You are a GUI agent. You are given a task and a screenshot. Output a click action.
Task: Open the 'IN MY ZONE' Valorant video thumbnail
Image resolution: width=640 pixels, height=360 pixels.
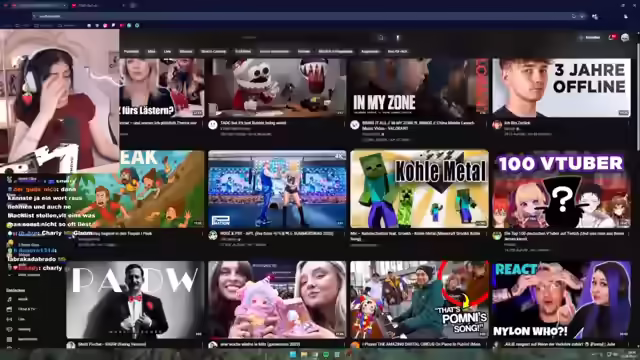(x=419, y=87)
